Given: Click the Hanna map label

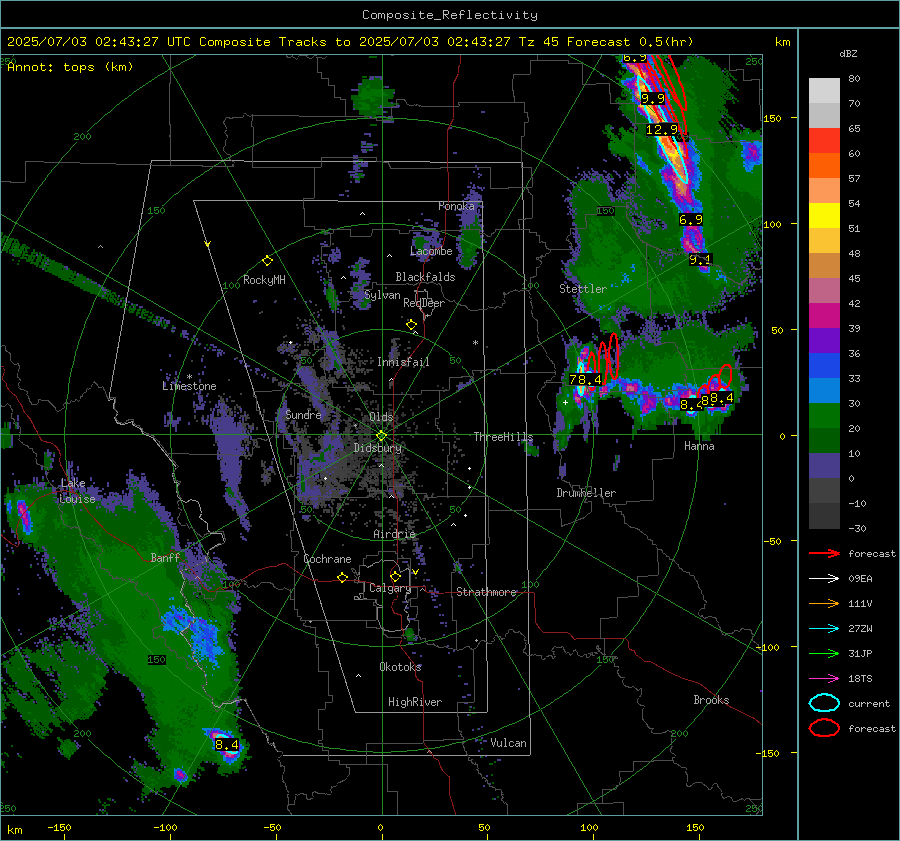Looking at the screenshot, I should pyautogui.click(x=699, y=446).
